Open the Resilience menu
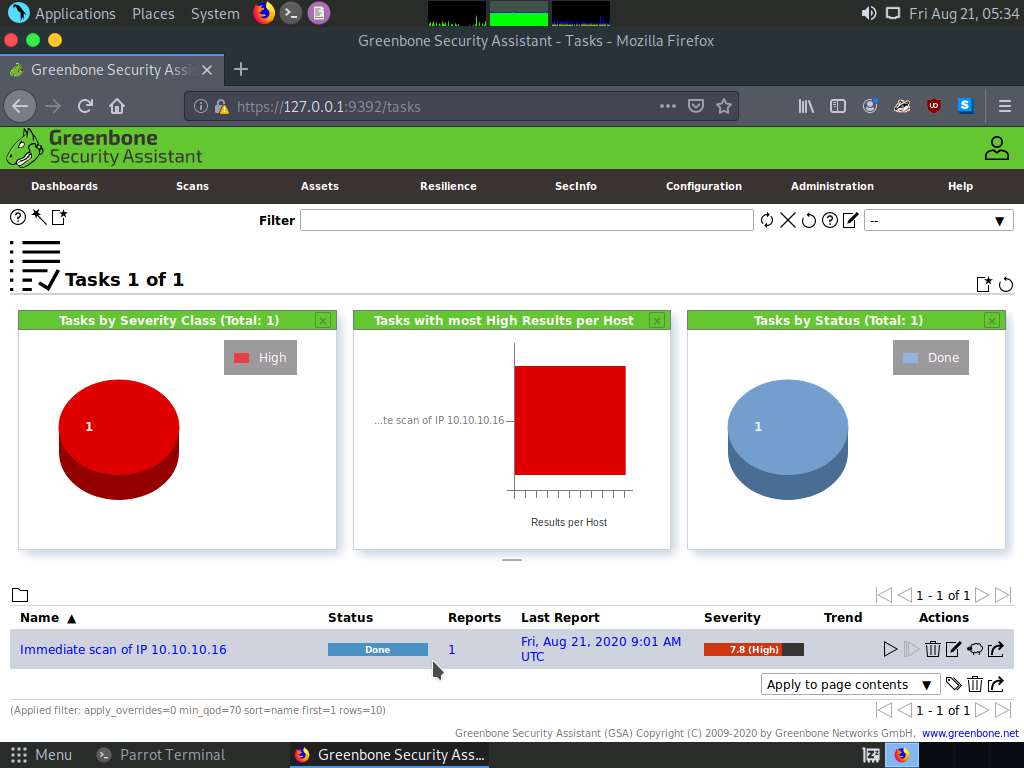This screenshot has height=768, width=1024. [448, 186]
